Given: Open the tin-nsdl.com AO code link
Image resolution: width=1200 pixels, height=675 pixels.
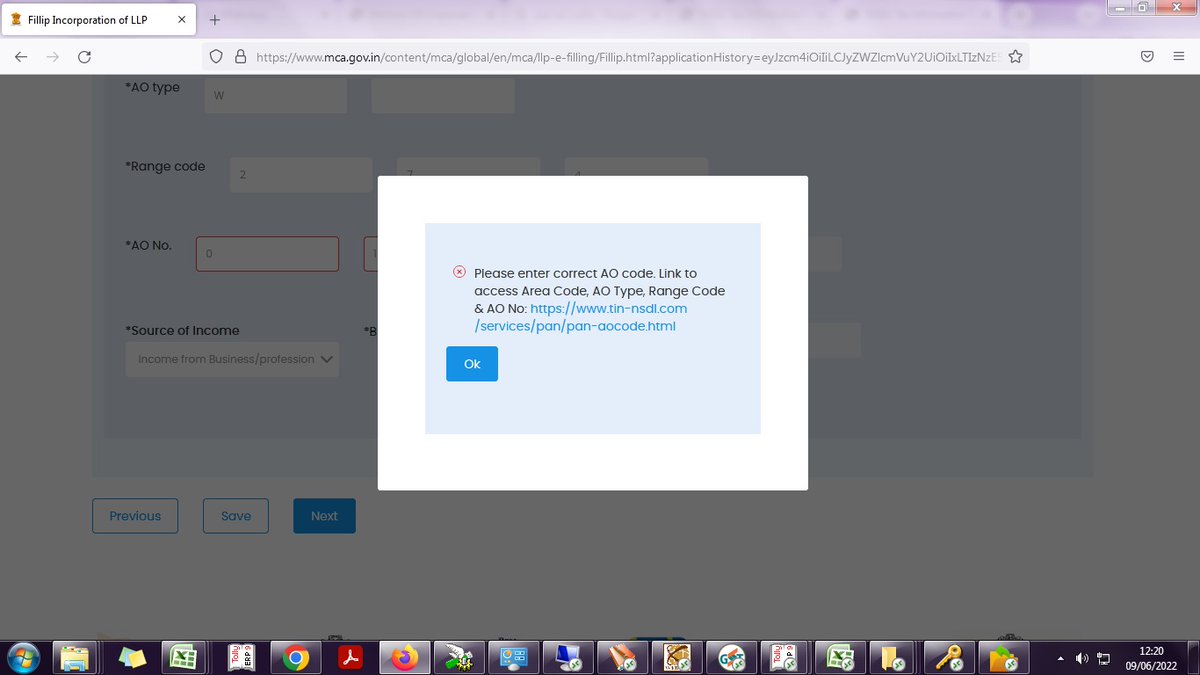Looking at the screenshot, I should coord(581,317).
